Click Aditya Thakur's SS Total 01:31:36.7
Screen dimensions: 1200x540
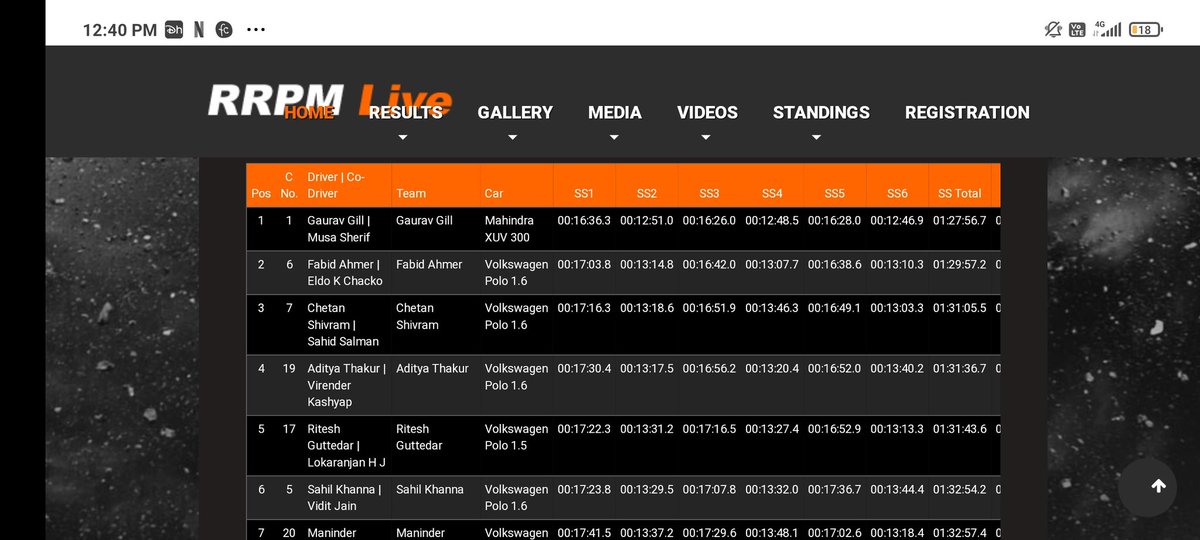(960, 368)
